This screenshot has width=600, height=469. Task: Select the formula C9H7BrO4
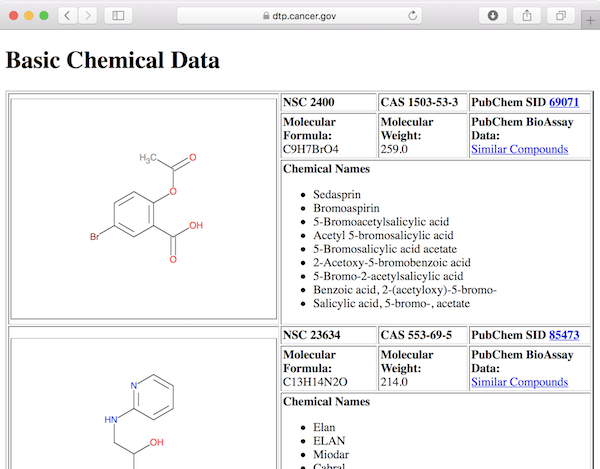pos(311,149)
